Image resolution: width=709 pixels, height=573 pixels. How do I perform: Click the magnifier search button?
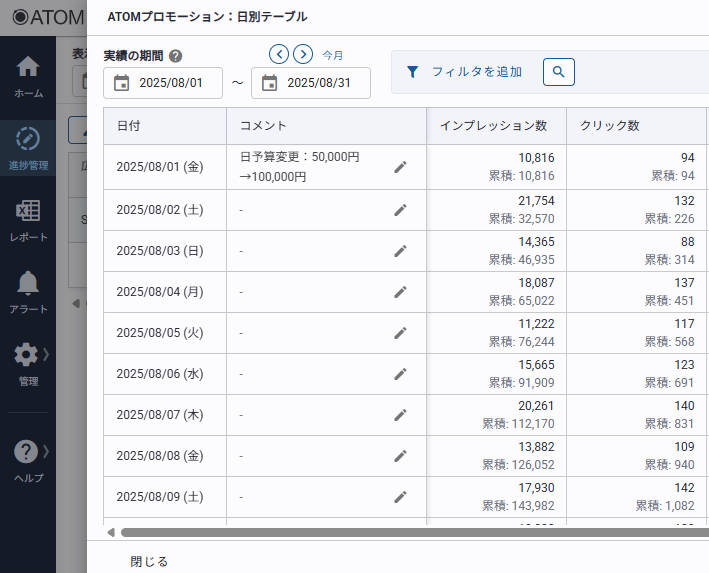tap(559, 72)
